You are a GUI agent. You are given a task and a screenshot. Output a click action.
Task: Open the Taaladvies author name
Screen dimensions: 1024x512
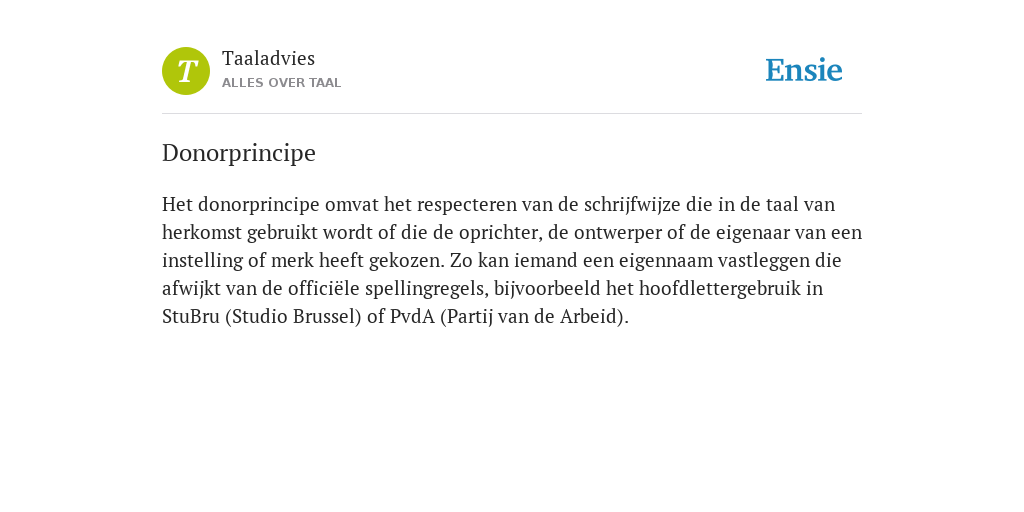pyautogui.click(x=268, y=59)
